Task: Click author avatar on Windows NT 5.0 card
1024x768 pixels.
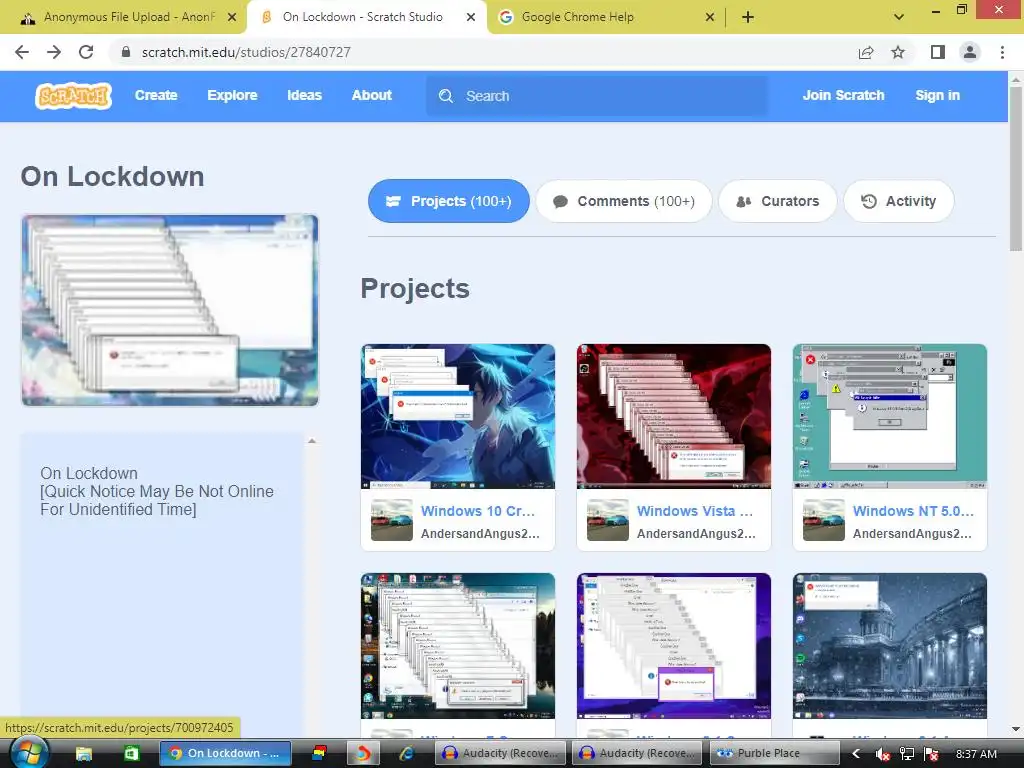Action: click(824, 520)
